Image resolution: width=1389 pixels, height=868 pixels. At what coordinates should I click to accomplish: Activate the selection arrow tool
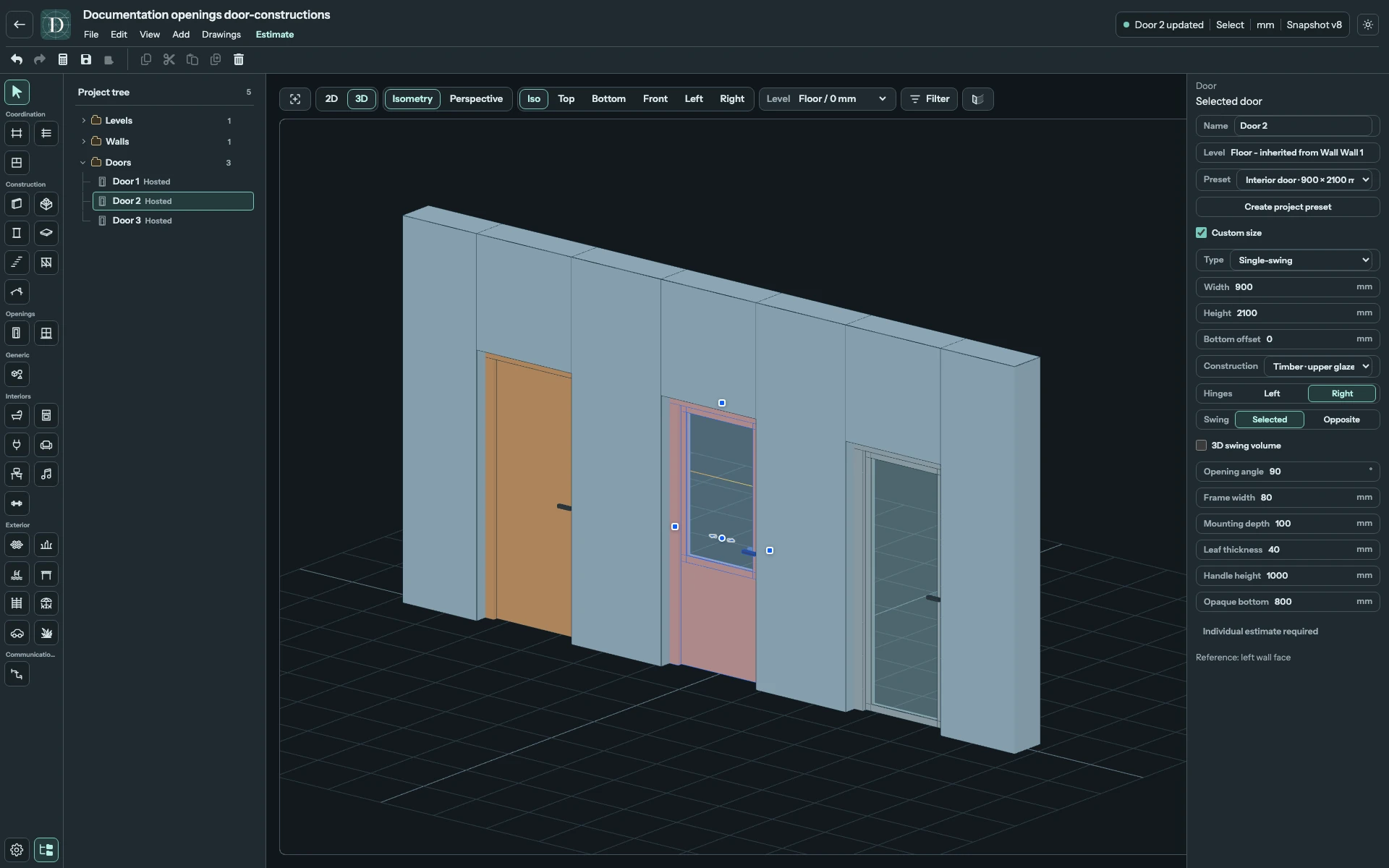pos(17,92)
